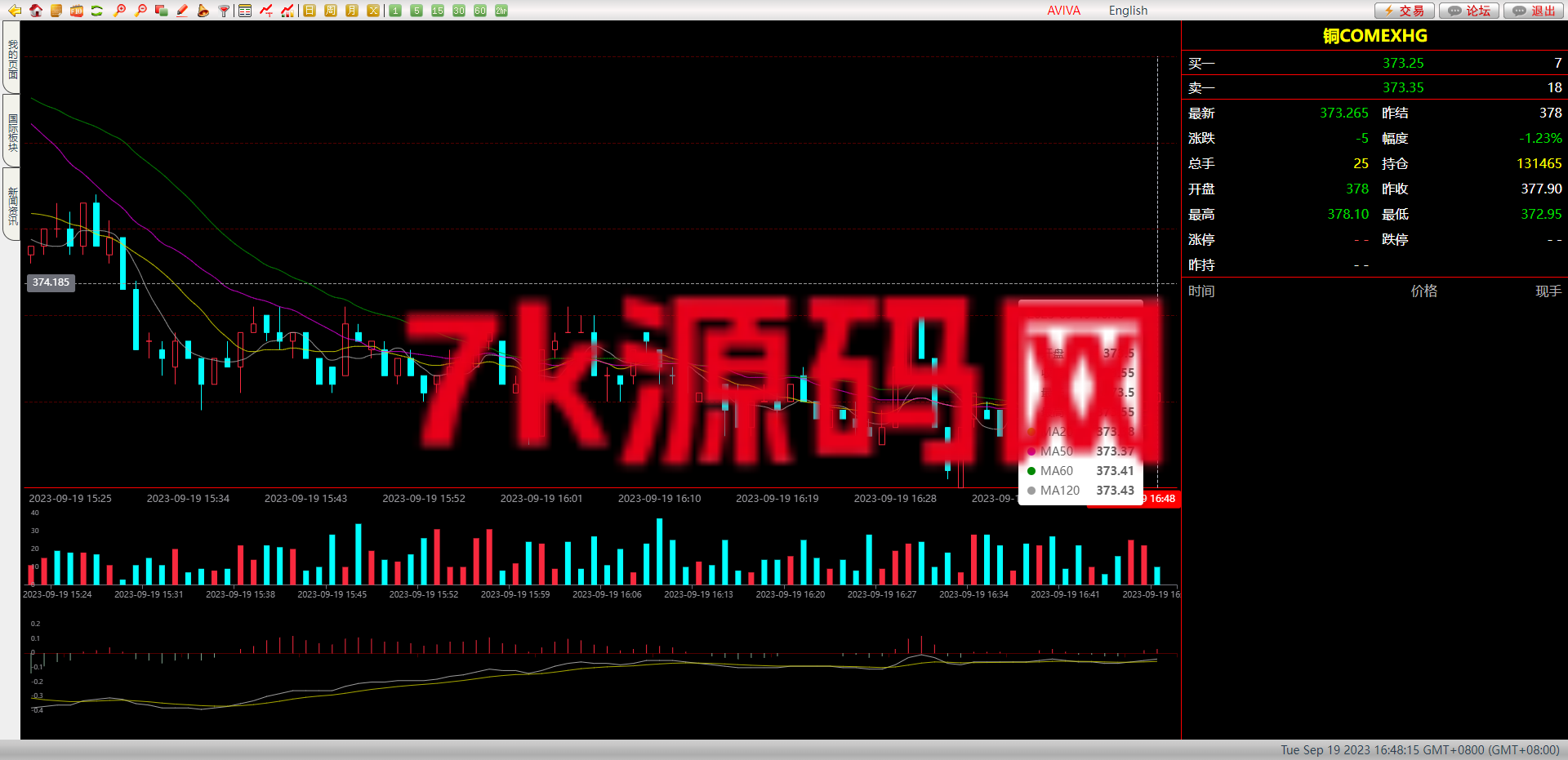
Task: Click the red 16:48 time marker
Action: (x=1160, y=499)
